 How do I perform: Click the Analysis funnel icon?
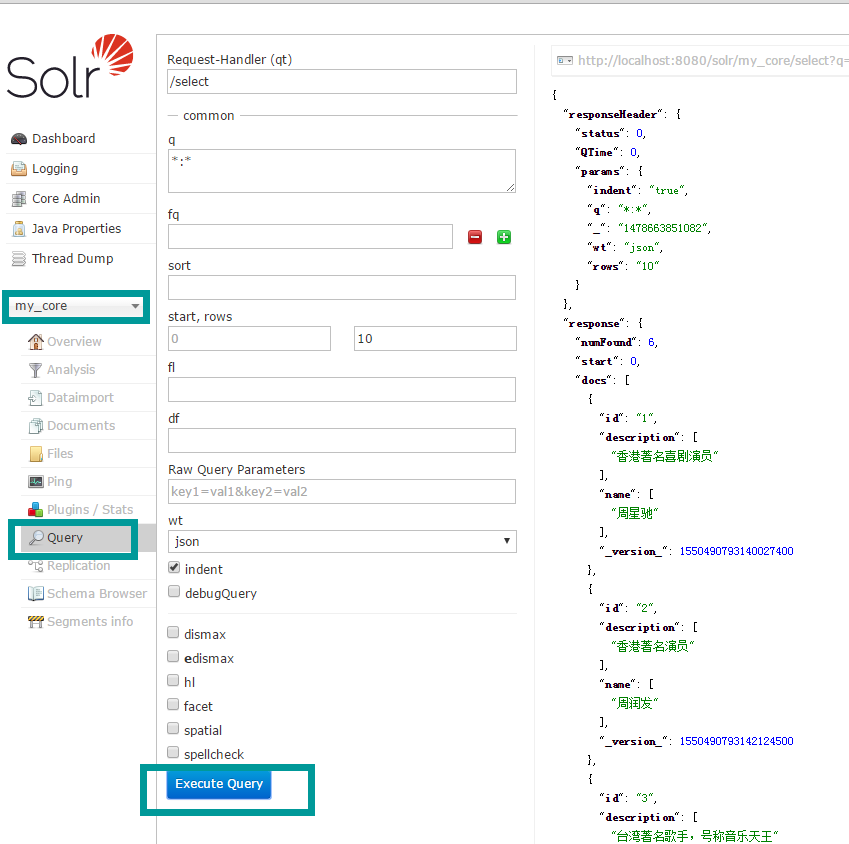(x=35, y=370)
